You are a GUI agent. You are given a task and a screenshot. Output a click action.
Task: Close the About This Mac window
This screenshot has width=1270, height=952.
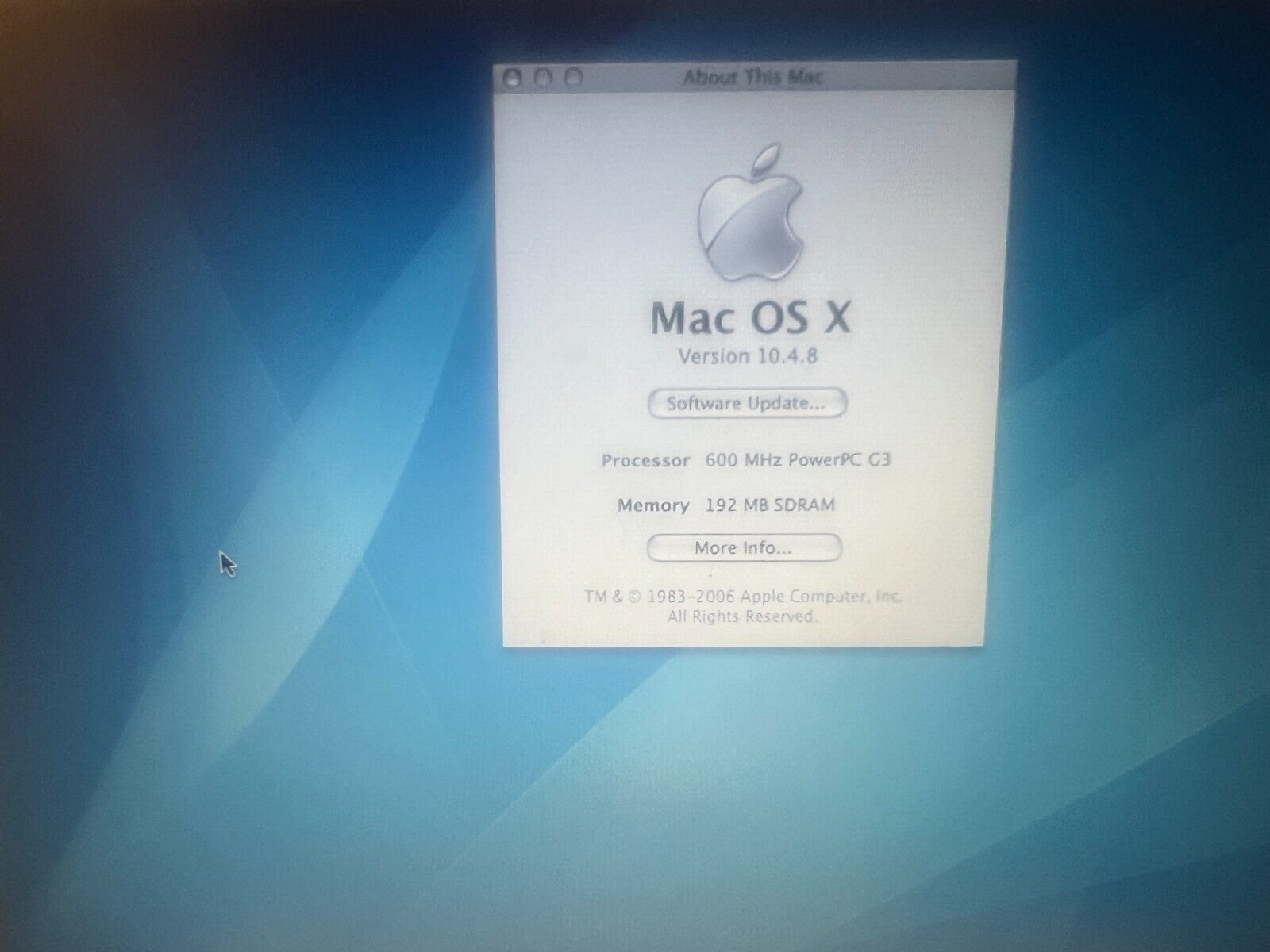[513, 78]
